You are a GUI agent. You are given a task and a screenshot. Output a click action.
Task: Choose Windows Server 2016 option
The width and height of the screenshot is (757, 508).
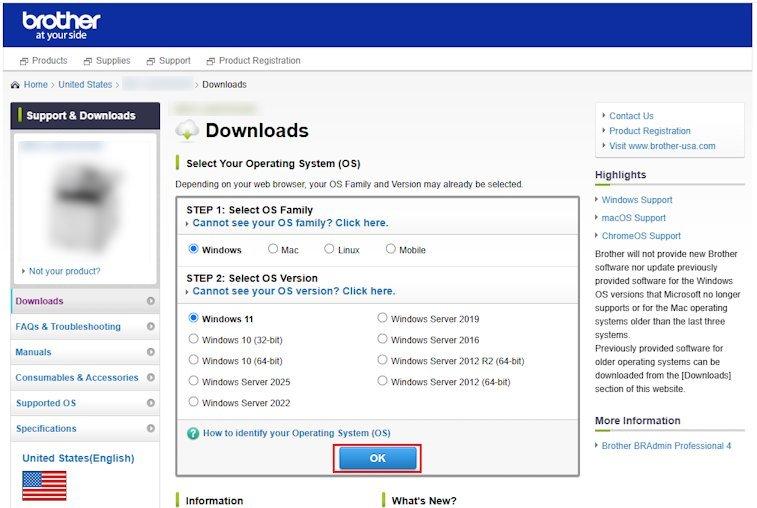[x=382, y=339]
